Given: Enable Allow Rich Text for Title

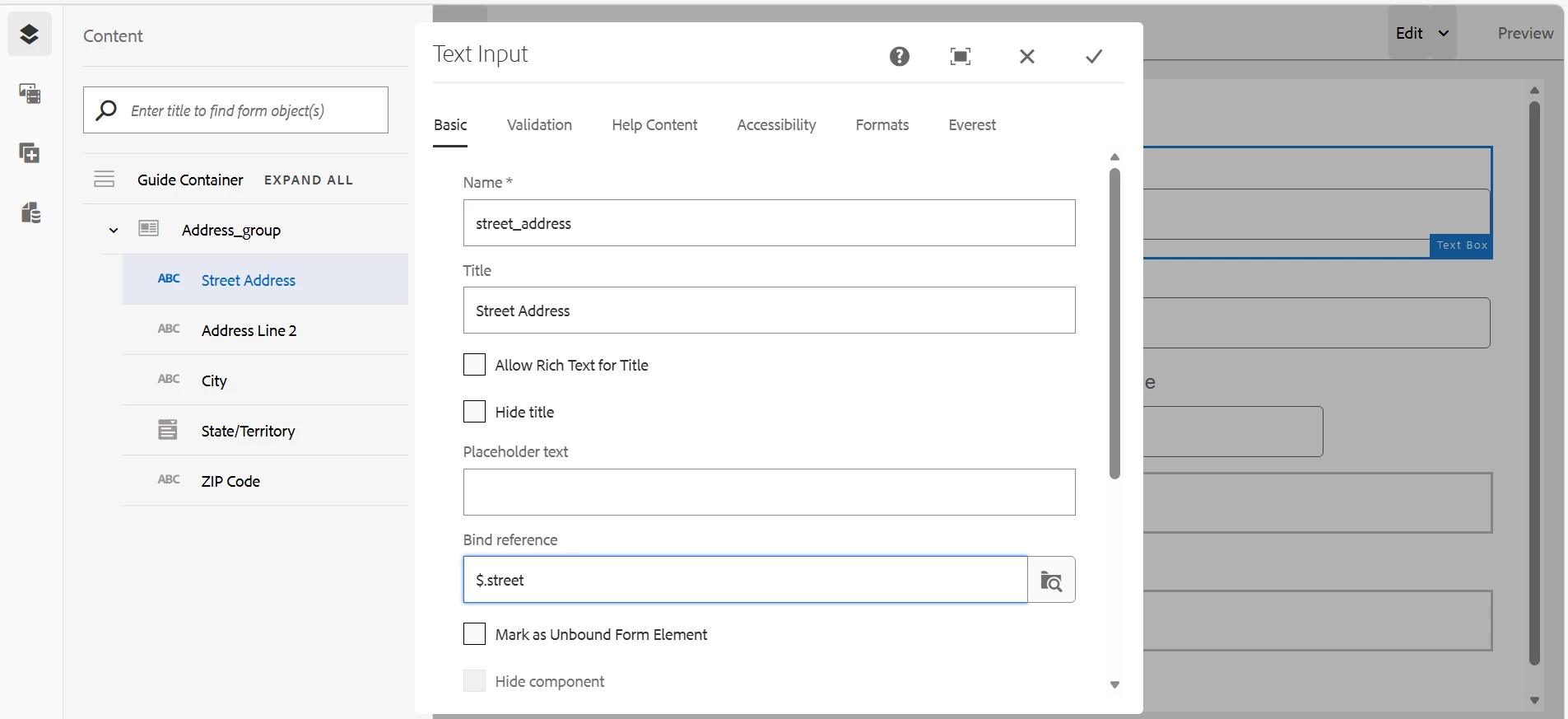Looking at the screenshot, I should [474, 365].
